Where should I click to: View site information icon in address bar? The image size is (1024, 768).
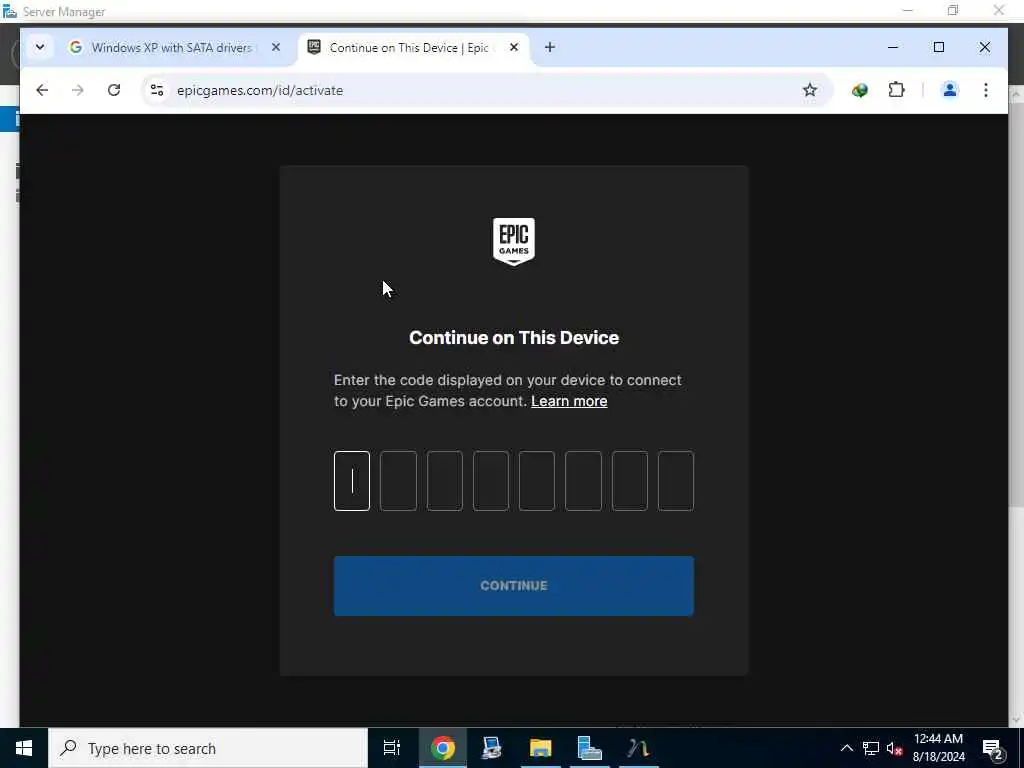click(157, 90)
